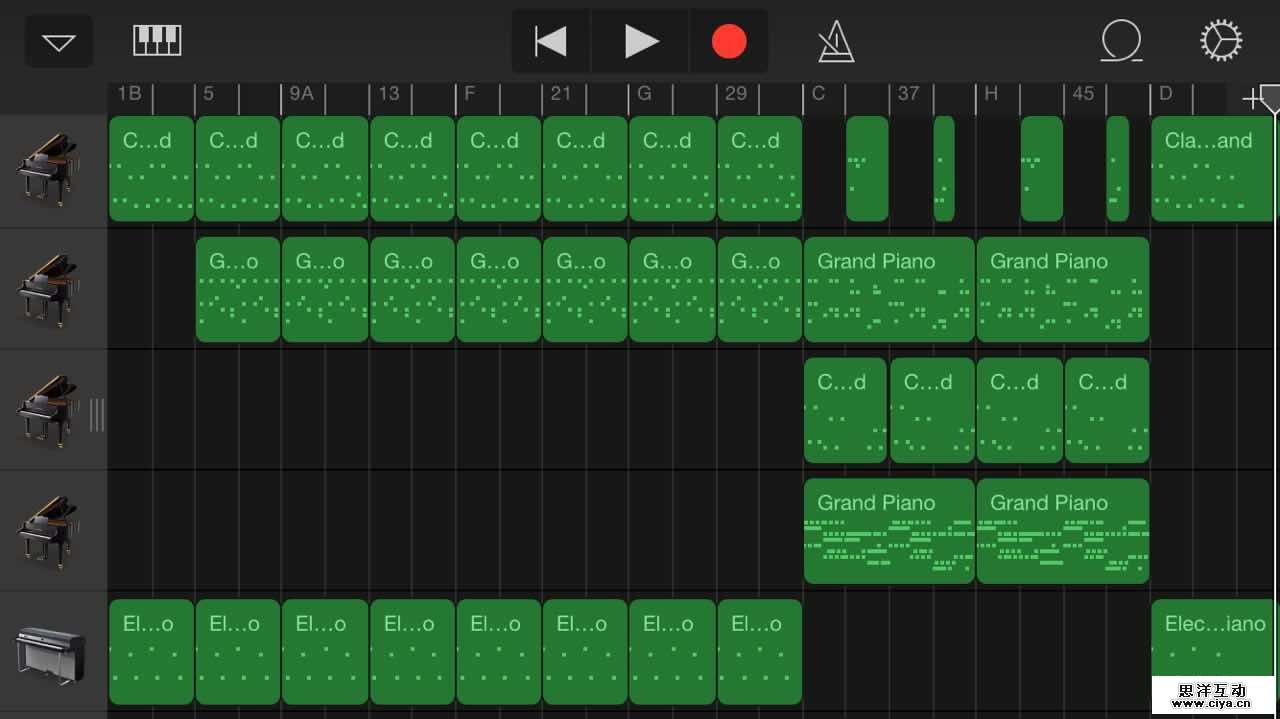
Task: Open the loop browser
Action: point(1121,42)
